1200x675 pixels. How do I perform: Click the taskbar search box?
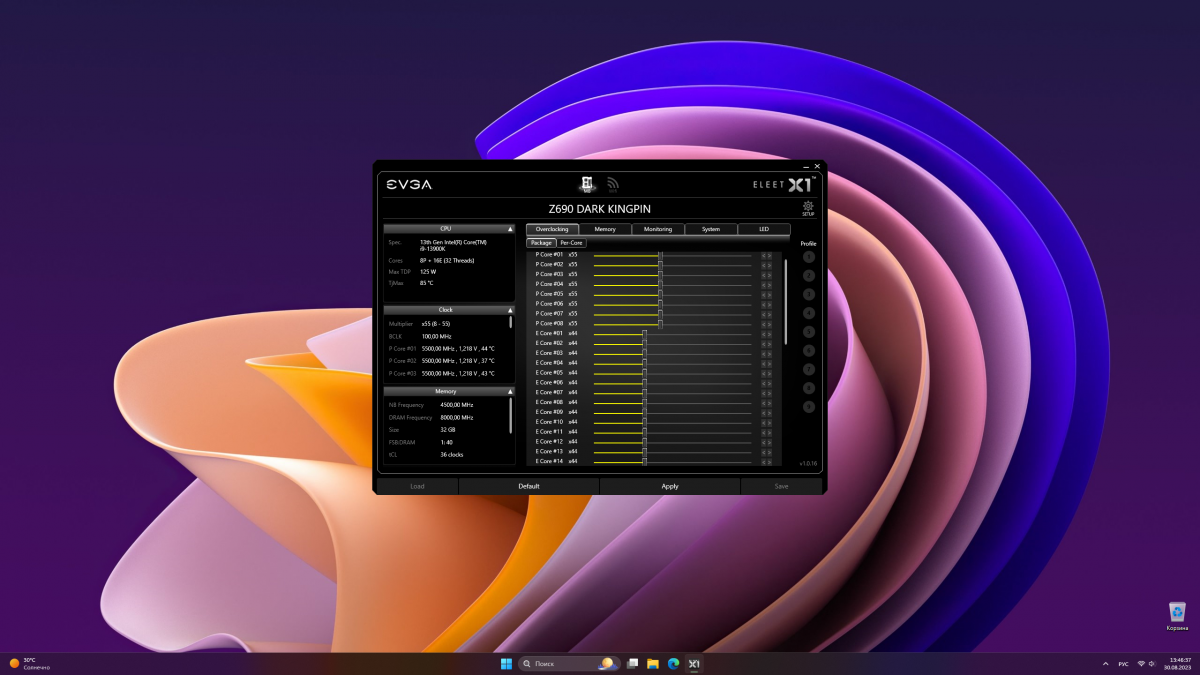[569, 663]
